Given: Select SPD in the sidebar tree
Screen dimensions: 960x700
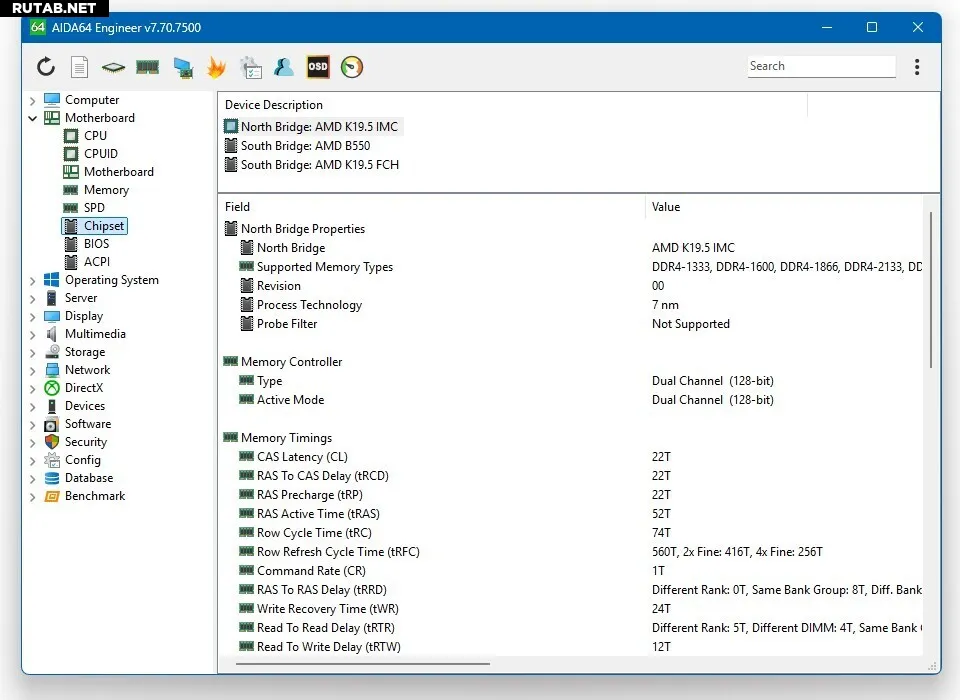Looking at the screenshot, I should coord(84,208).
